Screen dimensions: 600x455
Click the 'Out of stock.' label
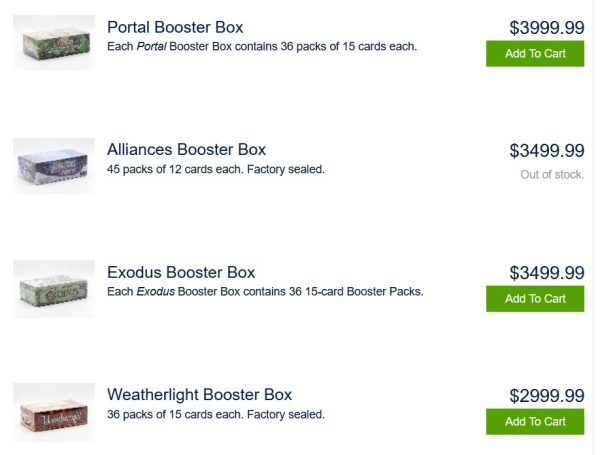552,175
